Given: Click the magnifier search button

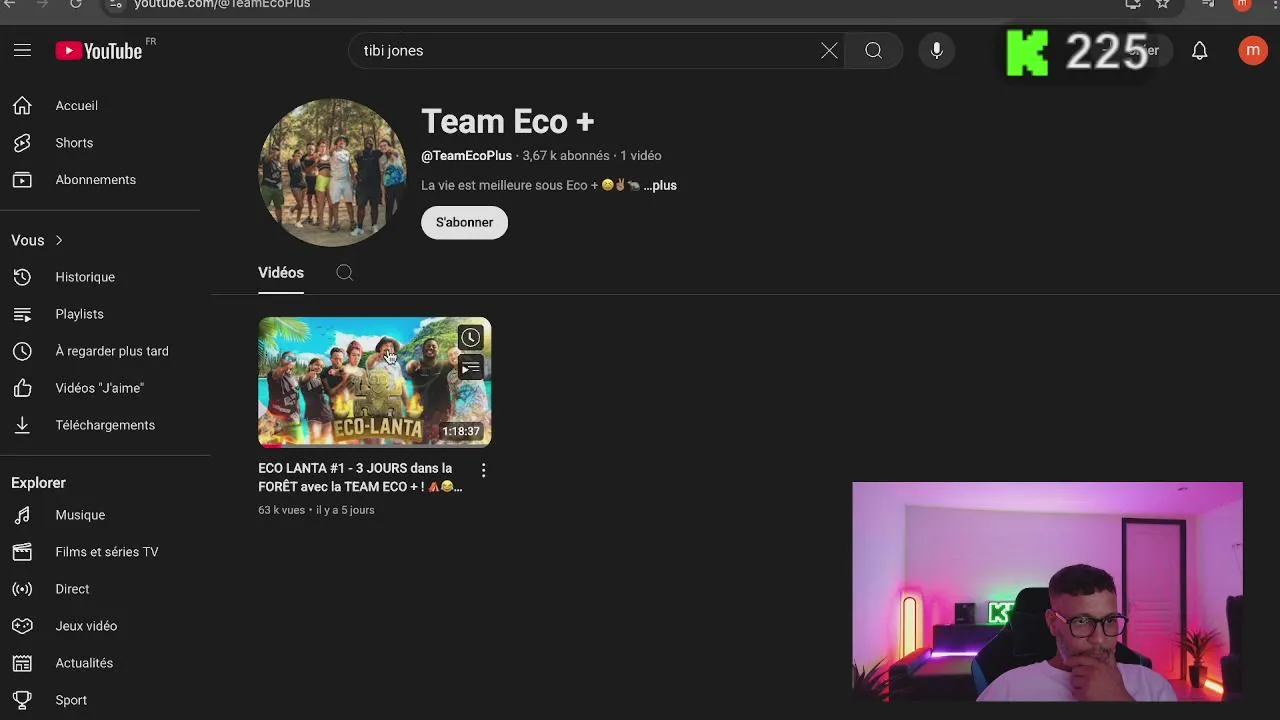Looking at the screenshot, I should [x=873, y=50].
